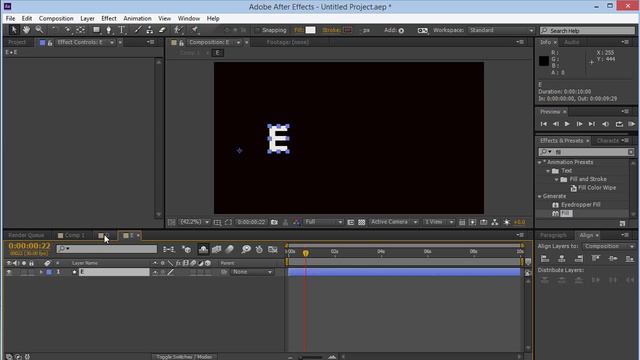This screenshot has width=640, height=360.
Task: Click Toggle Switches / Modes button
Action: pyautogui.click(x=184, y=357)
